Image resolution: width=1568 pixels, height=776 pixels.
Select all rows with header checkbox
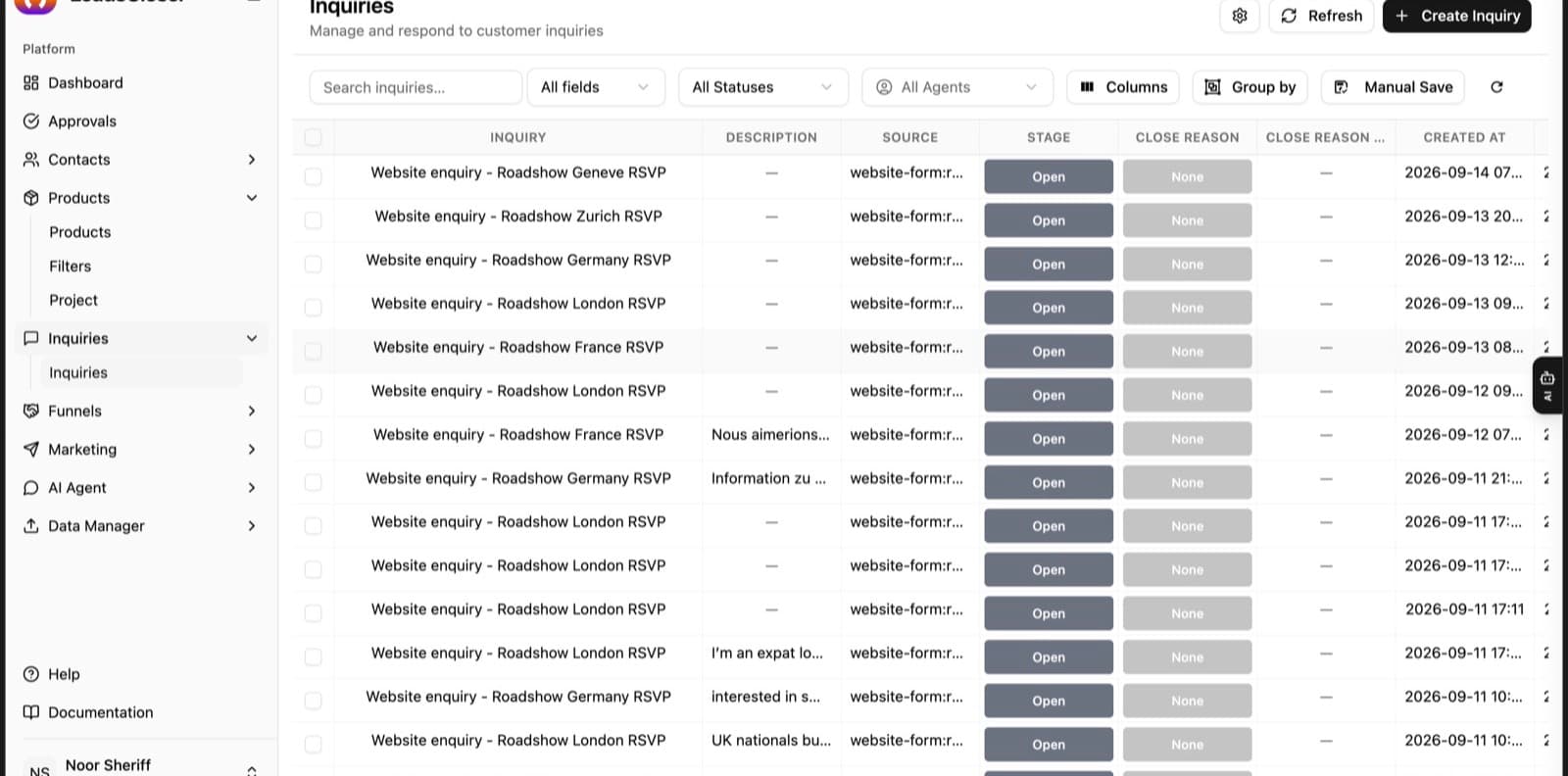tap(313, 137)
